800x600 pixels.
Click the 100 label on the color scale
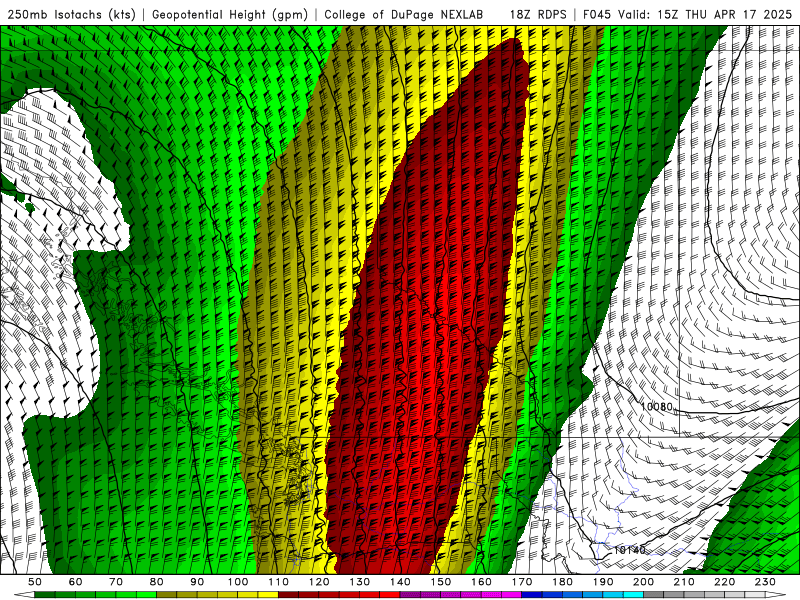(238, 582)
